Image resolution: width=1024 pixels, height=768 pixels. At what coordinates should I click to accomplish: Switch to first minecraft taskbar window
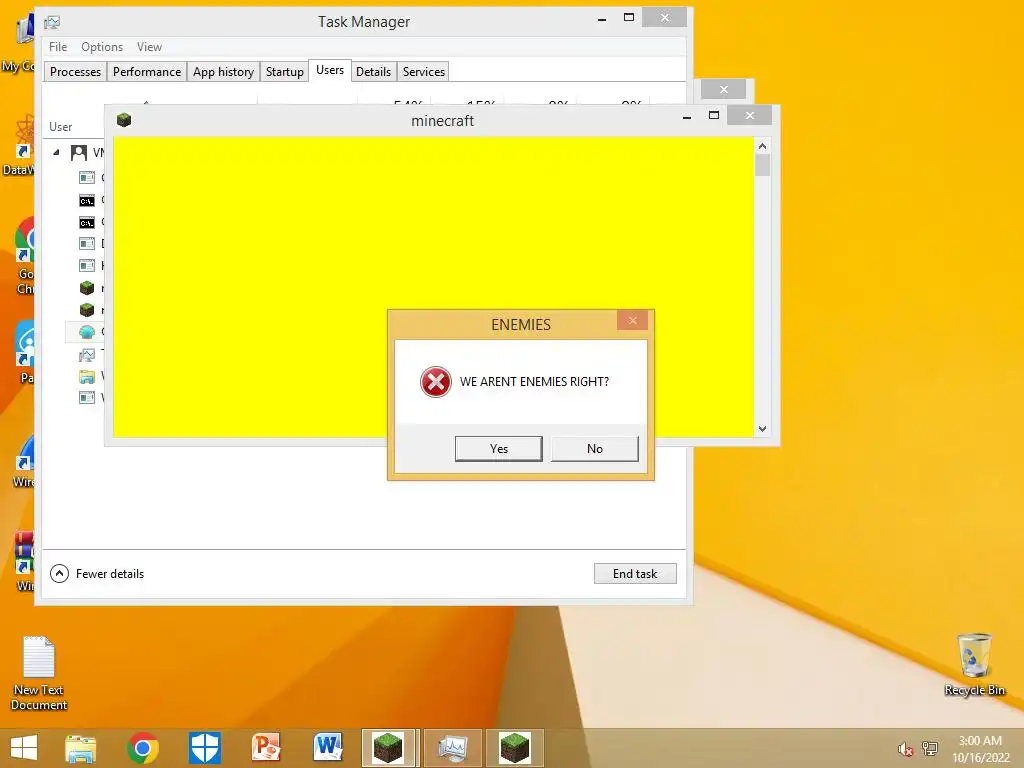[x=390, y=748]
